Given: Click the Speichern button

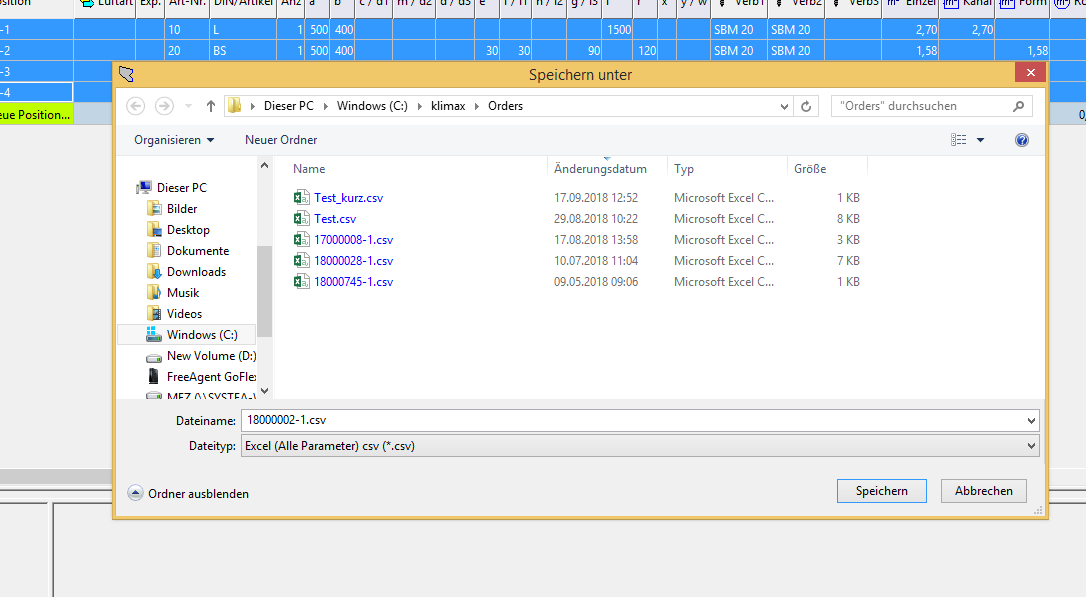Looking at the screenshot, I should pos(882,491).
